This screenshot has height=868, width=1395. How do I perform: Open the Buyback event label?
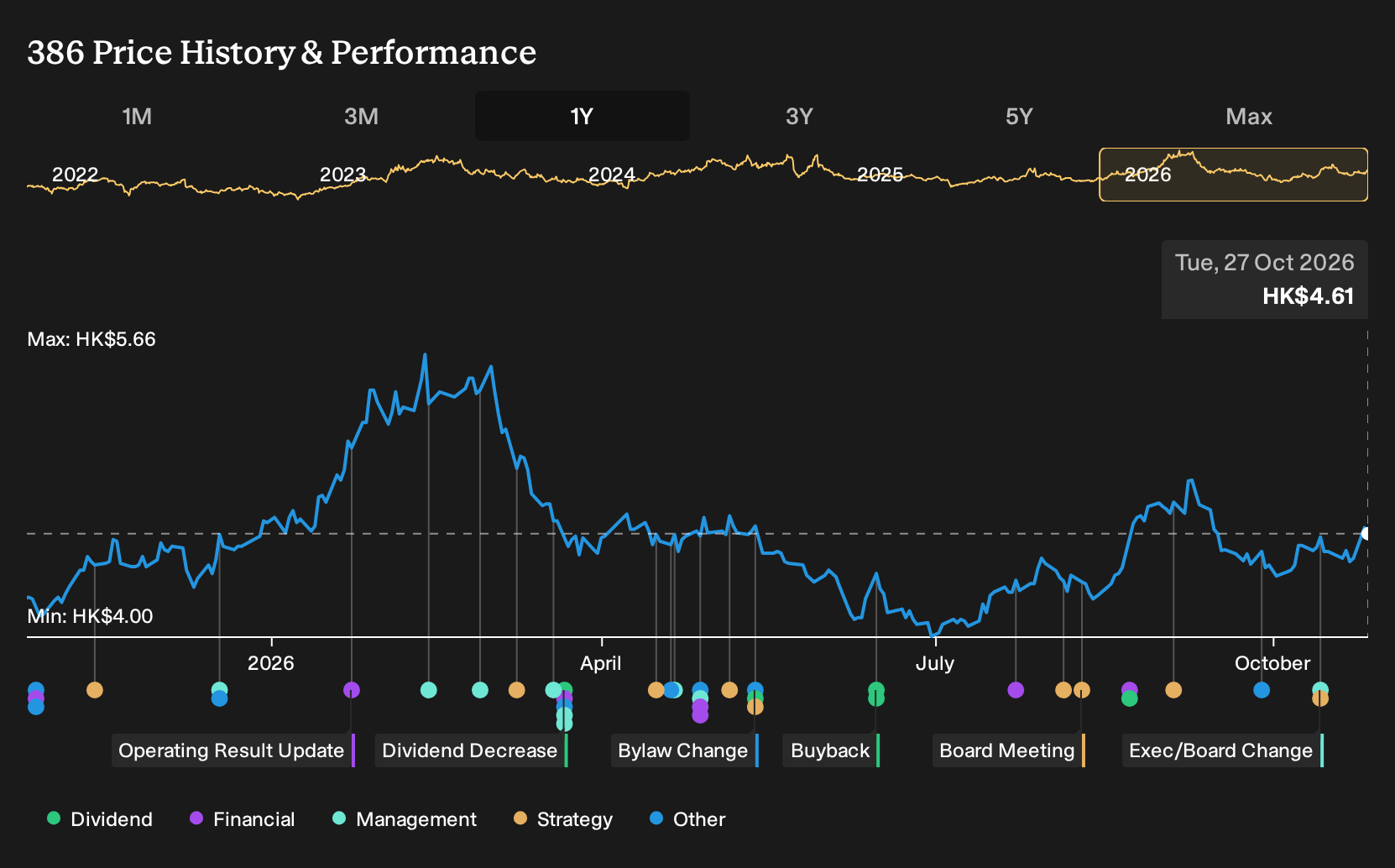[x=831, y=750]
